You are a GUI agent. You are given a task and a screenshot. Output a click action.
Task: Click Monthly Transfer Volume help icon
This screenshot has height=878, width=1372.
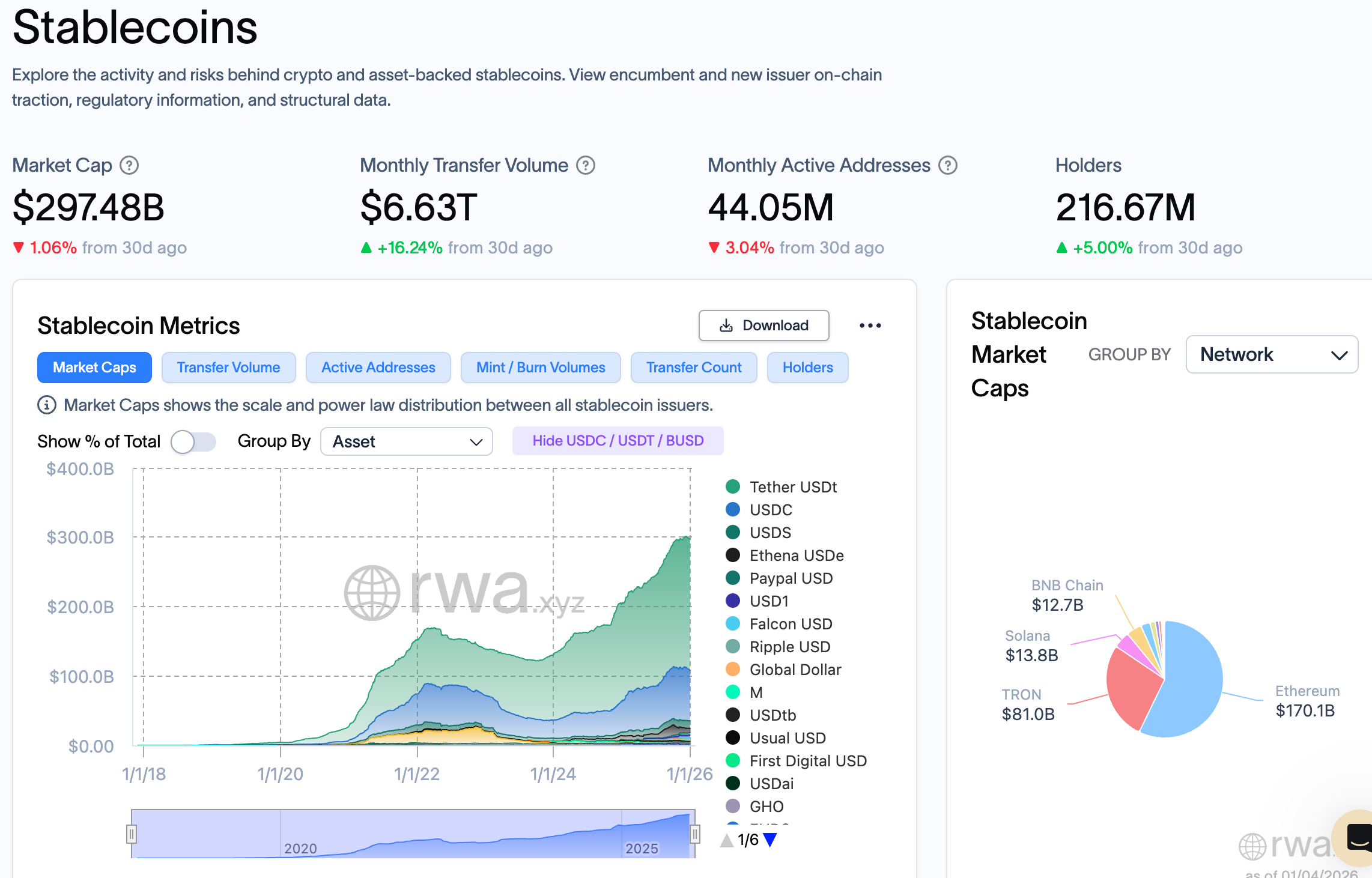tap(586, 165)
